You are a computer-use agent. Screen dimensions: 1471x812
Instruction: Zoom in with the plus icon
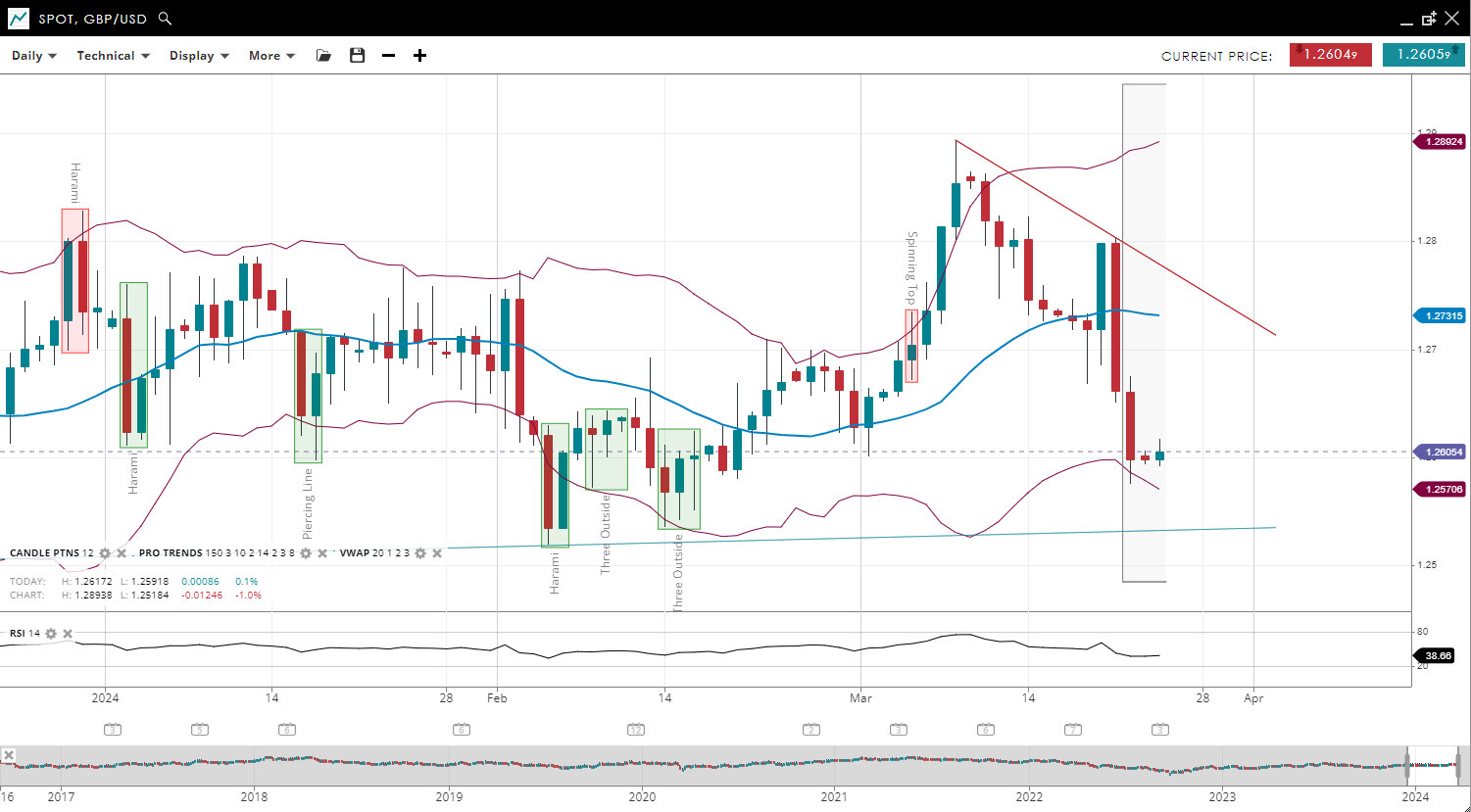[x=419, y=56]
